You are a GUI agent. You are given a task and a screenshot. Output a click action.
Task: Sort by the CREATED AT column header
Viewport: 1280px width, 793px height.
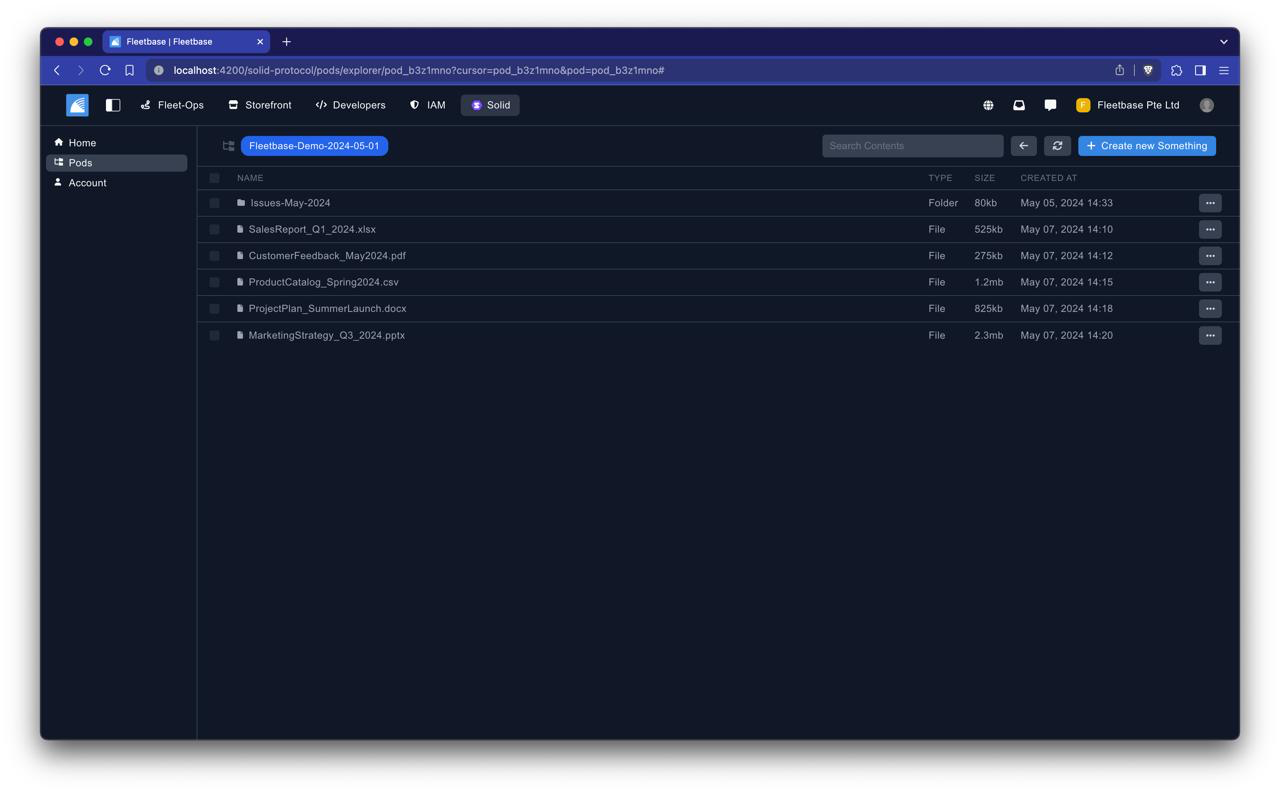tap(1049, 178)
